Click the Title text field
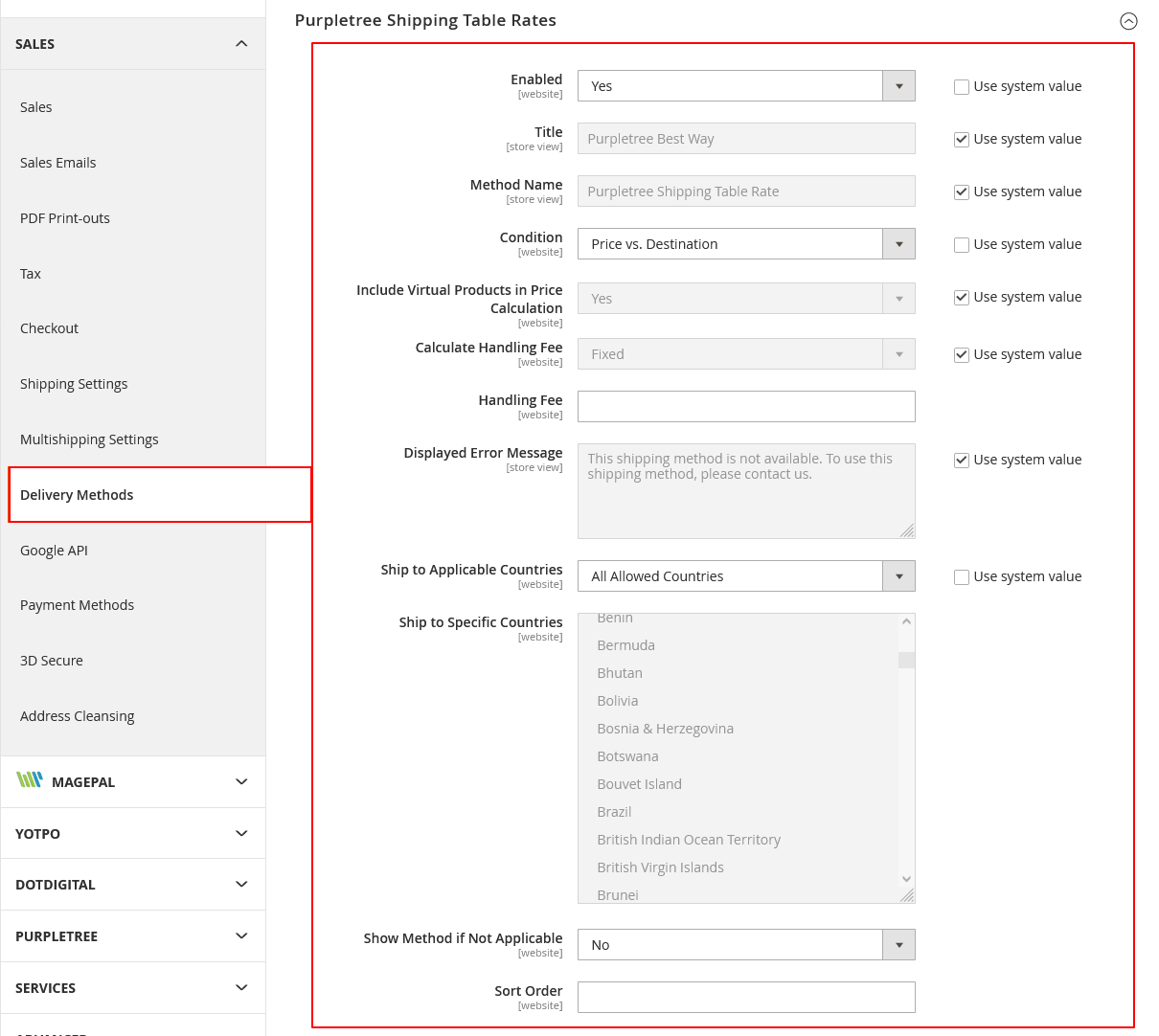The width and height of the screenshot is (1159, 1036). coord(746,139)
